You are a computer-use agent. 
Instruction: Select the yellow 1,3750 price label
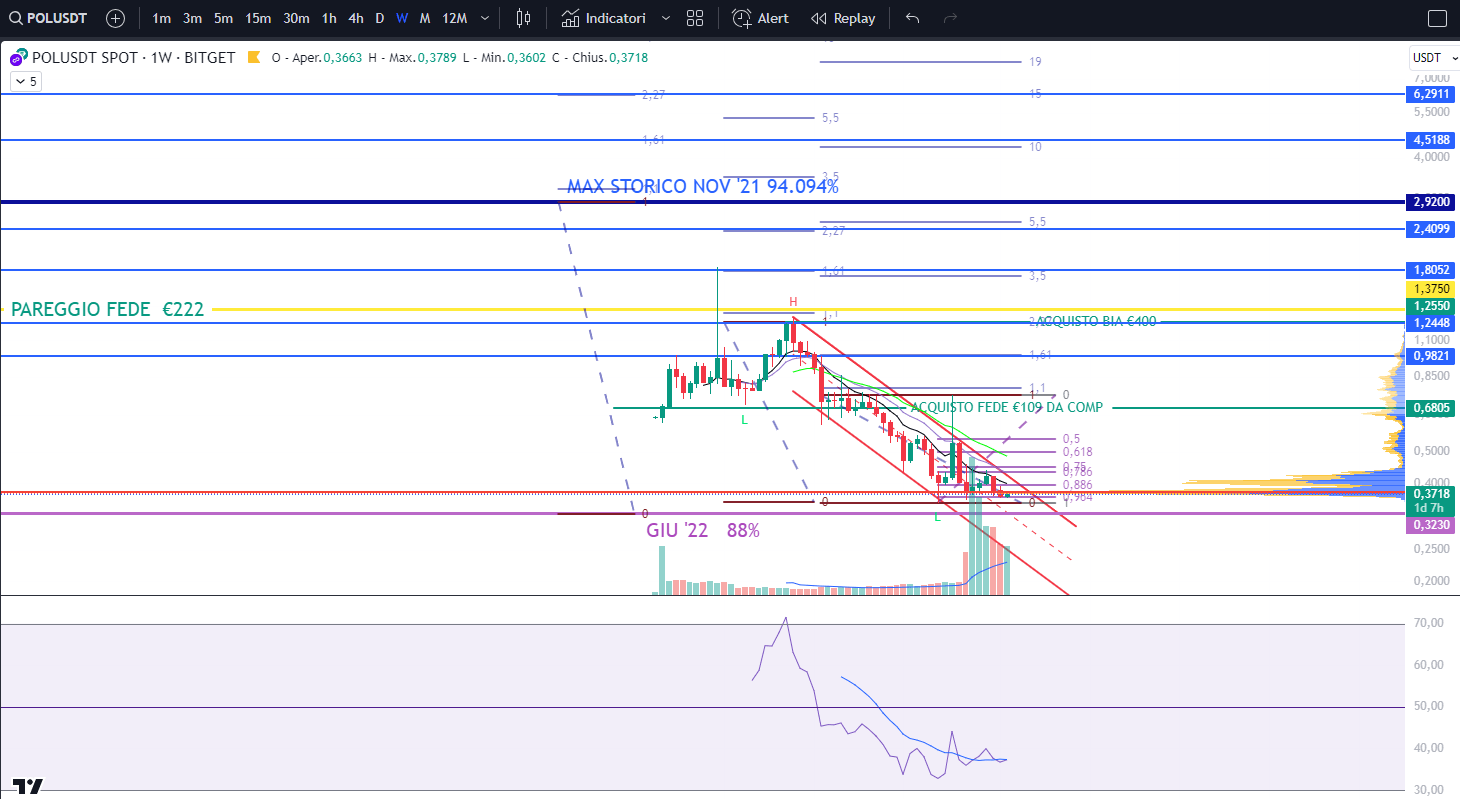1431,289
